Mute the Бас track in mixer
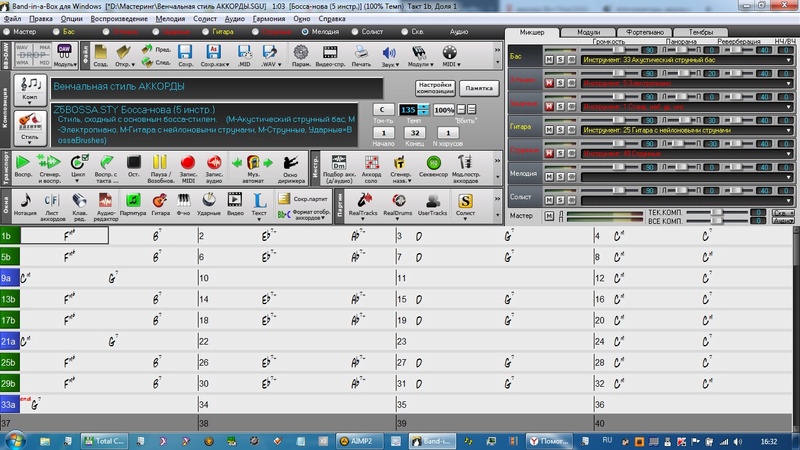 [549, 60]
